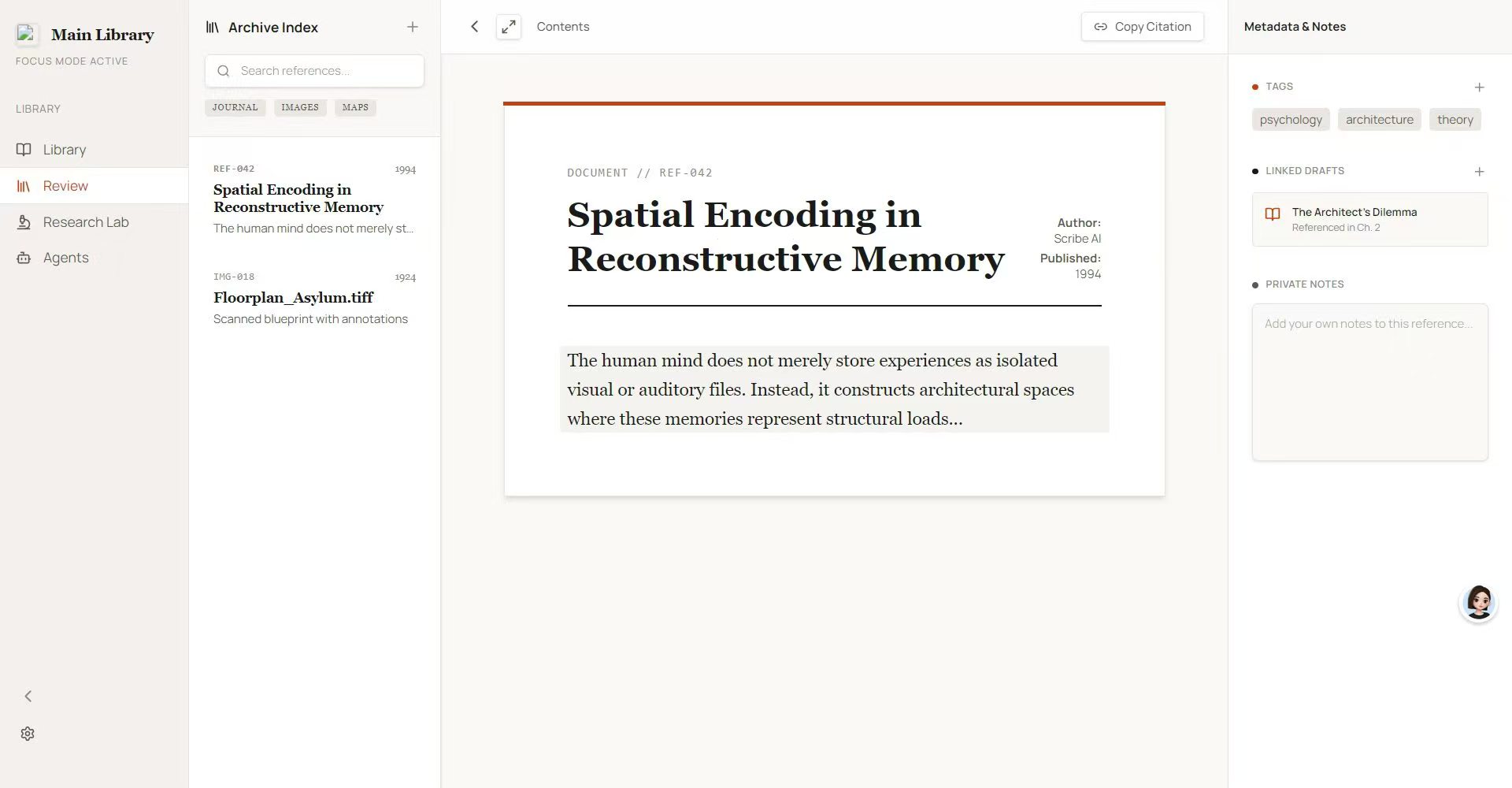
Task: Toggle the MAPS filter chip
Action: 355,107
